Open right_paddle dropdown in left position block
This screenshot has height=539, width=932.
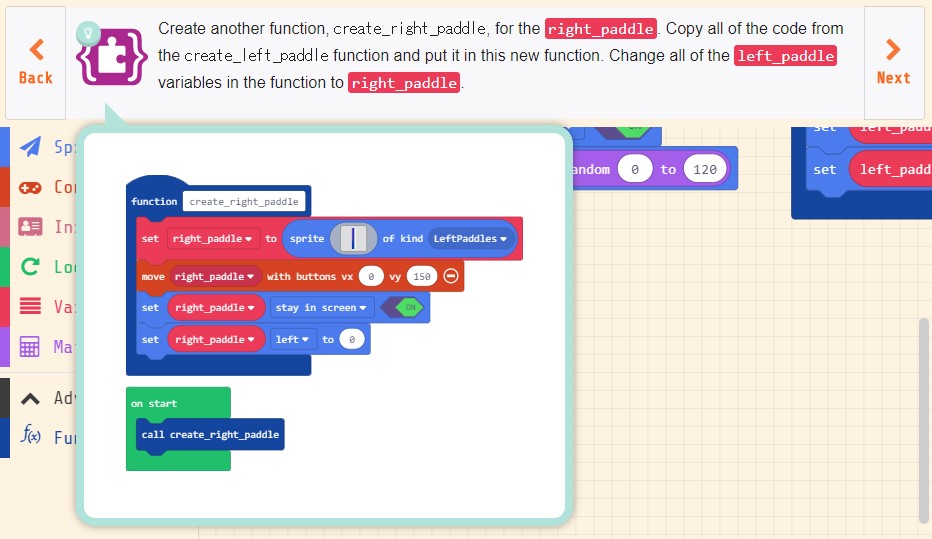click(215, 339)
